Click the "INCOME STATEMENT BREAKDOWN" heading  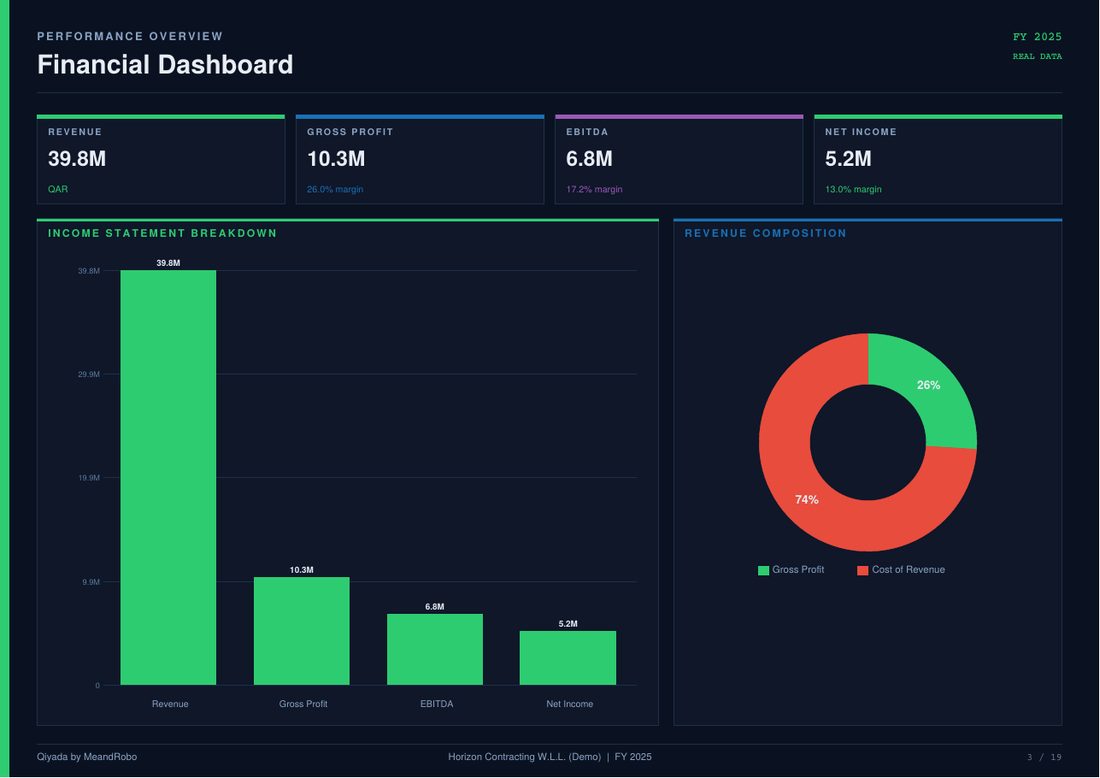162,233
